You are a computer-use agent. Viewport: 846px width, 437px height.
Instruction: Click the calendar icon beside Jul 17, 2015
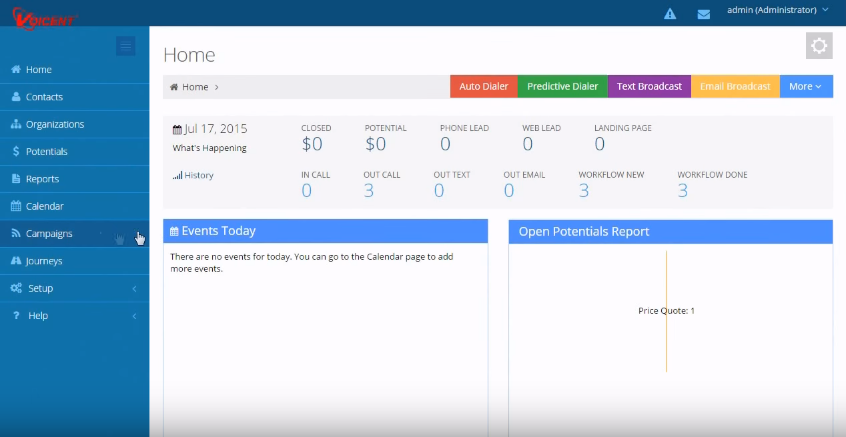[177, 129]
